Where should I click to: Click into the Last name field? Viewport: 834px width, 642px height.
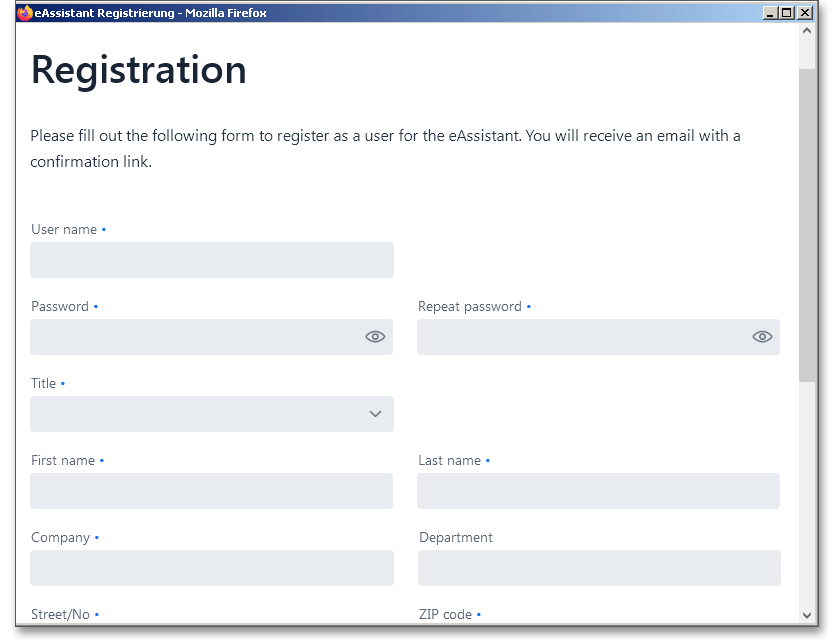(598, 491)
